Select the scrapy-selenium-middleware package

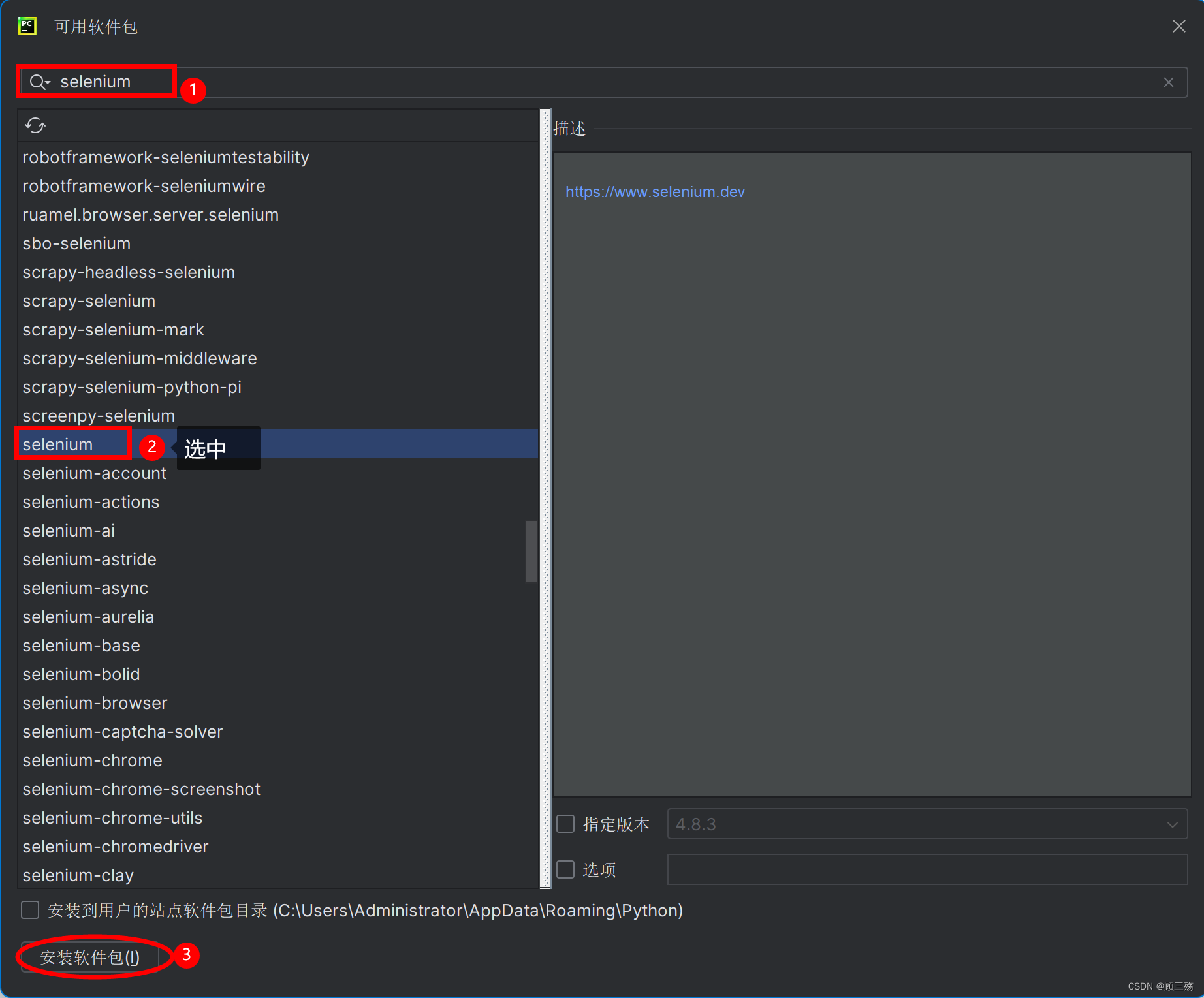[278, 358]
